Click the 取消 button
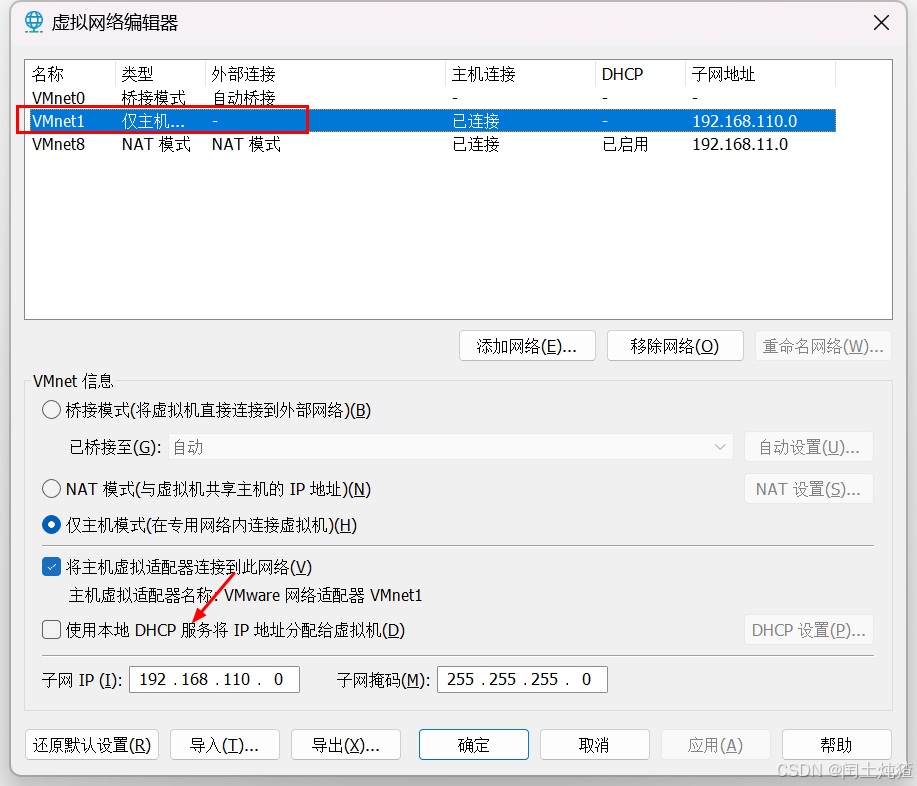 pos(595,744)
